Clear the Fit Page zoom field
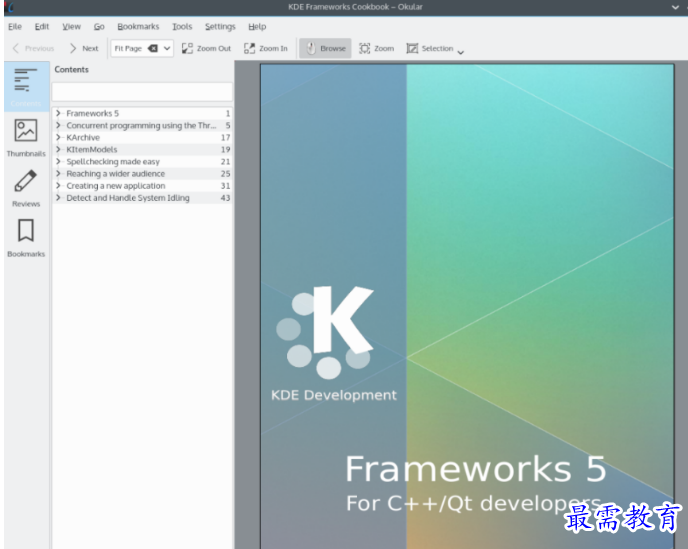Image resolution: width=688 pixels, height=549 pixels. click(x=152, y=48)
